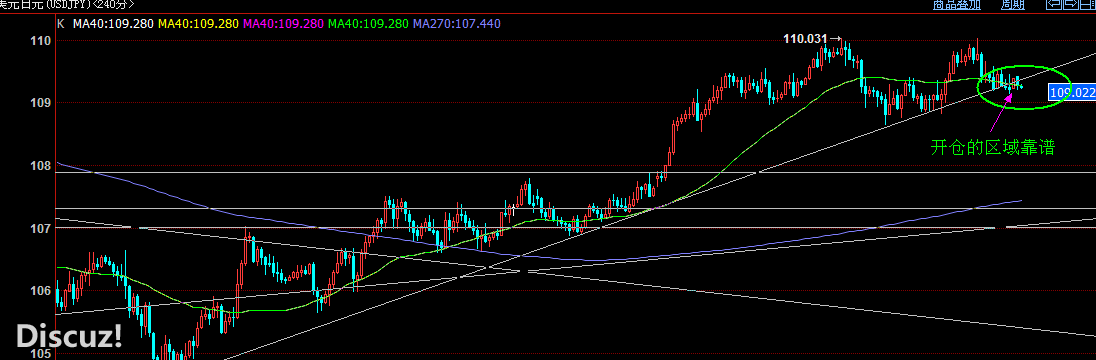Open the 周期 period link
Image resolution: width=1096 pixels, height=360 pixels.
(x=1013, y=5)
